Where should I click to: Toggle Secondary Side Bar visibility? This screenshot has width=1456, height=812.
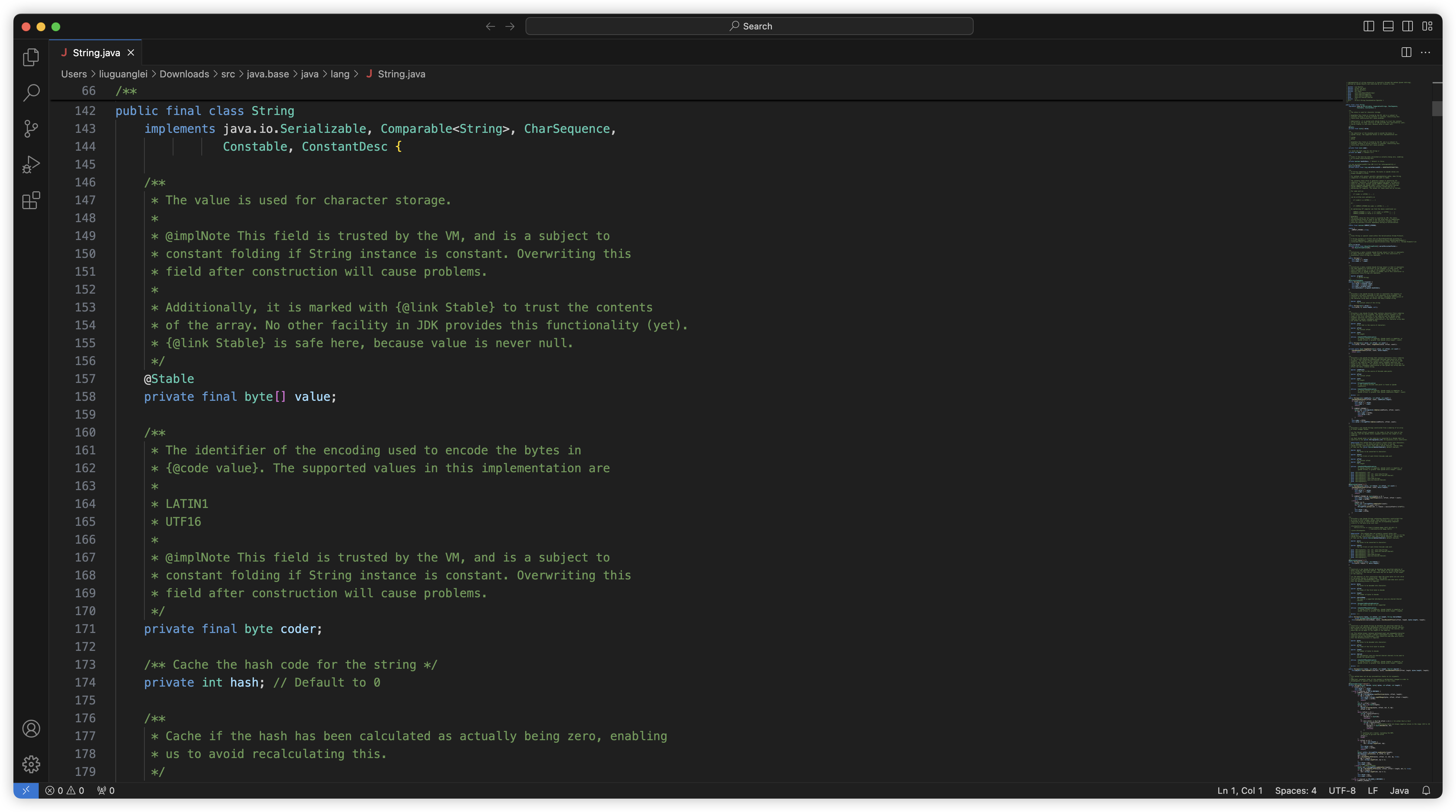1407,26
